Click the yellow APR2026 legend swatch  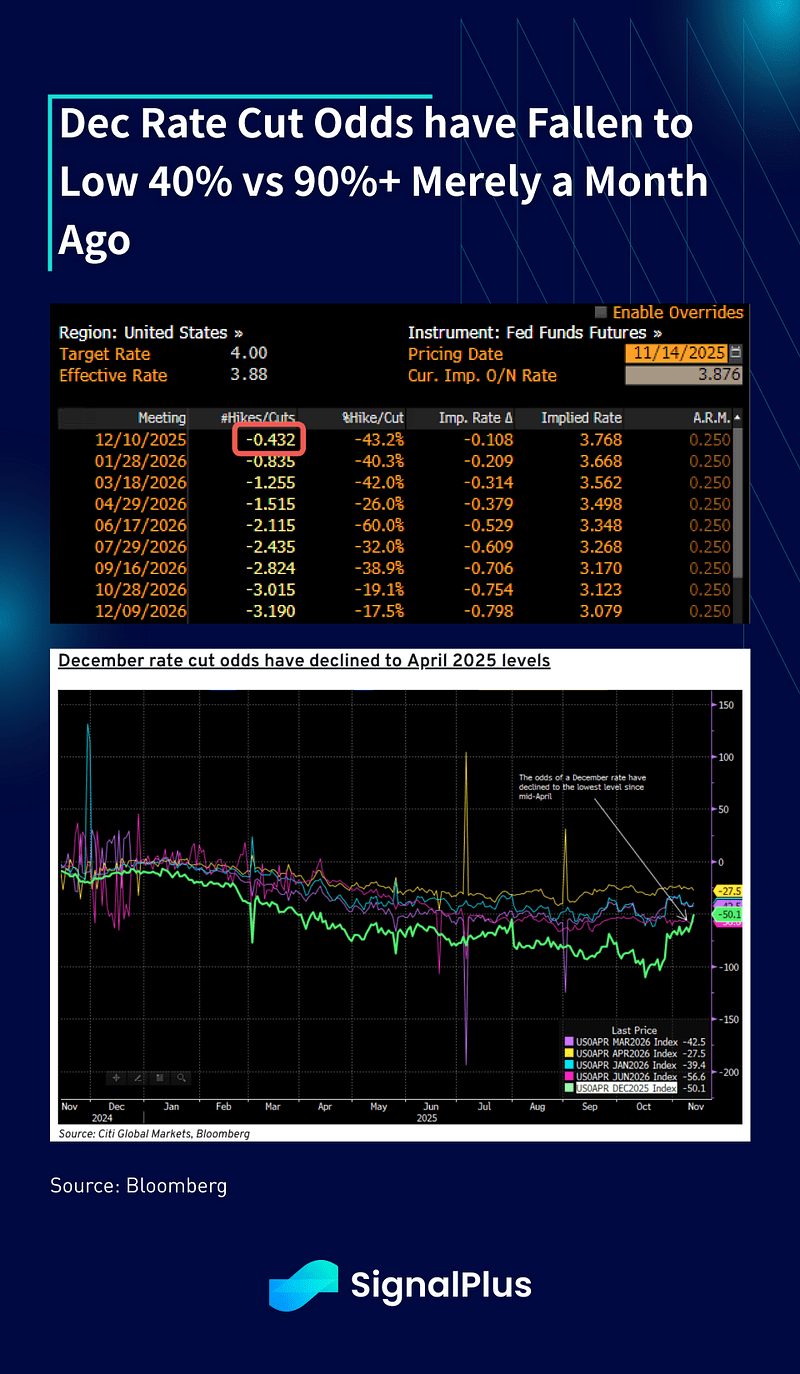pyautogui.click(x=569, y=1053)
